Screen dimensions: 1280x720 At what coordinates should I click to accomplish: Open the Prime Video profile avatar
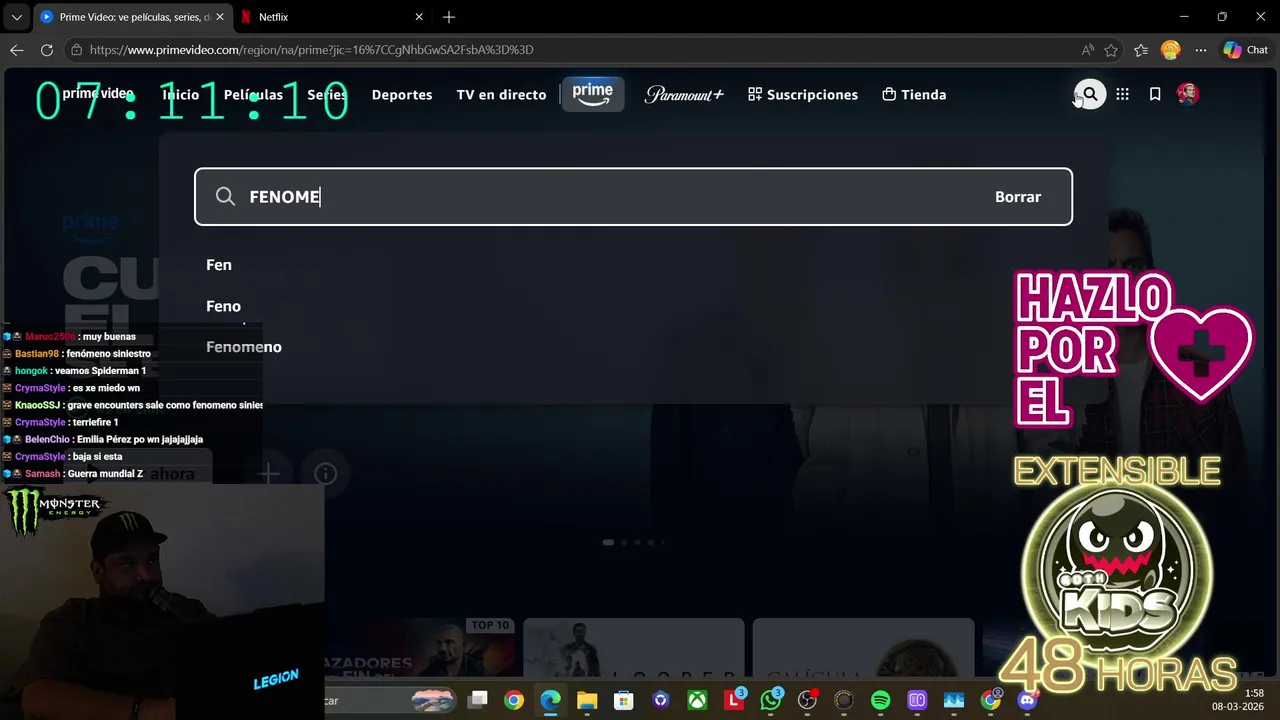[x=1187, y=94]
